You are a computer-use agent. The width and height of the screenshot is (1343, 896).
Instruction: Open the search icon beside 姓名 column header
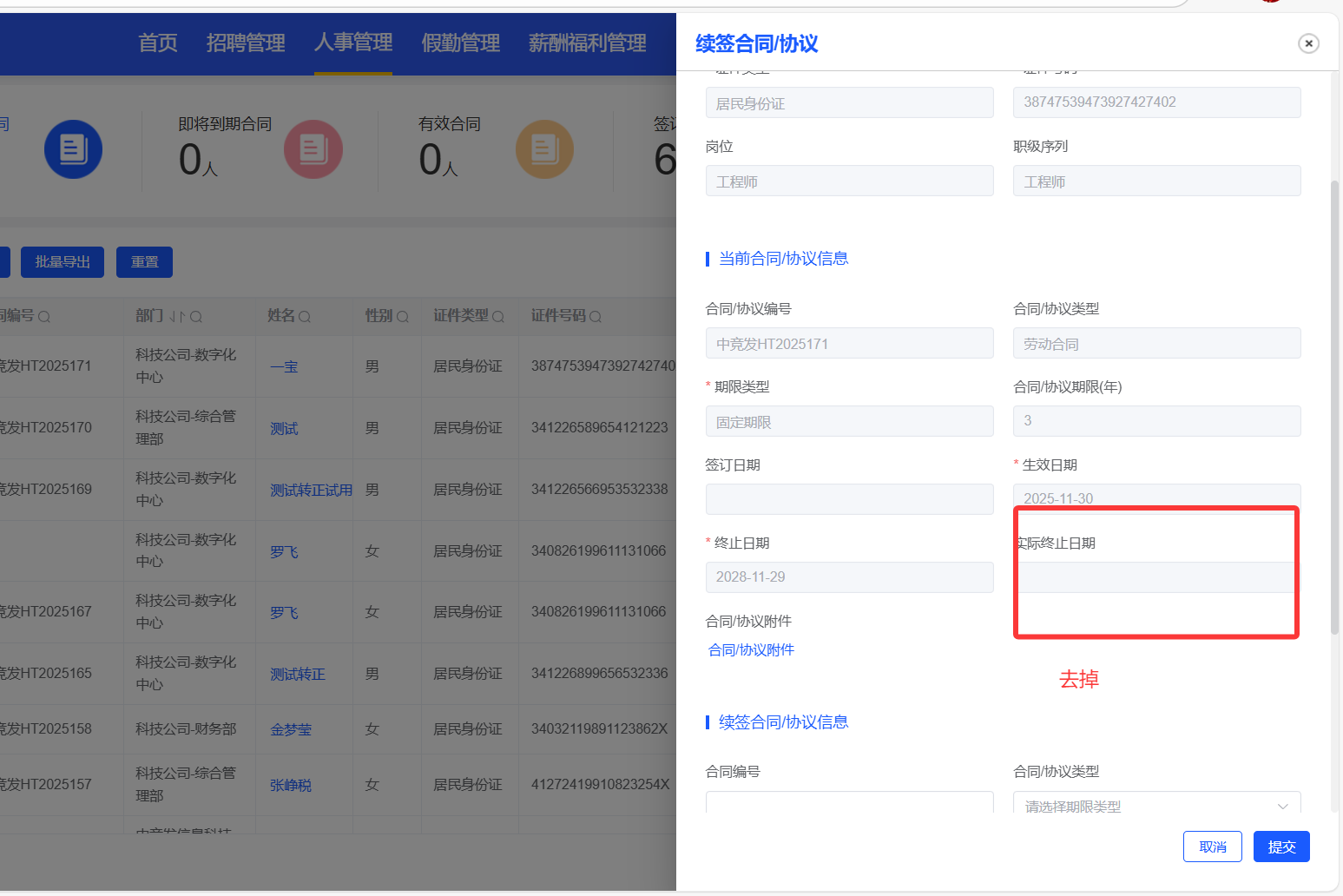click(x=305, y=317)
